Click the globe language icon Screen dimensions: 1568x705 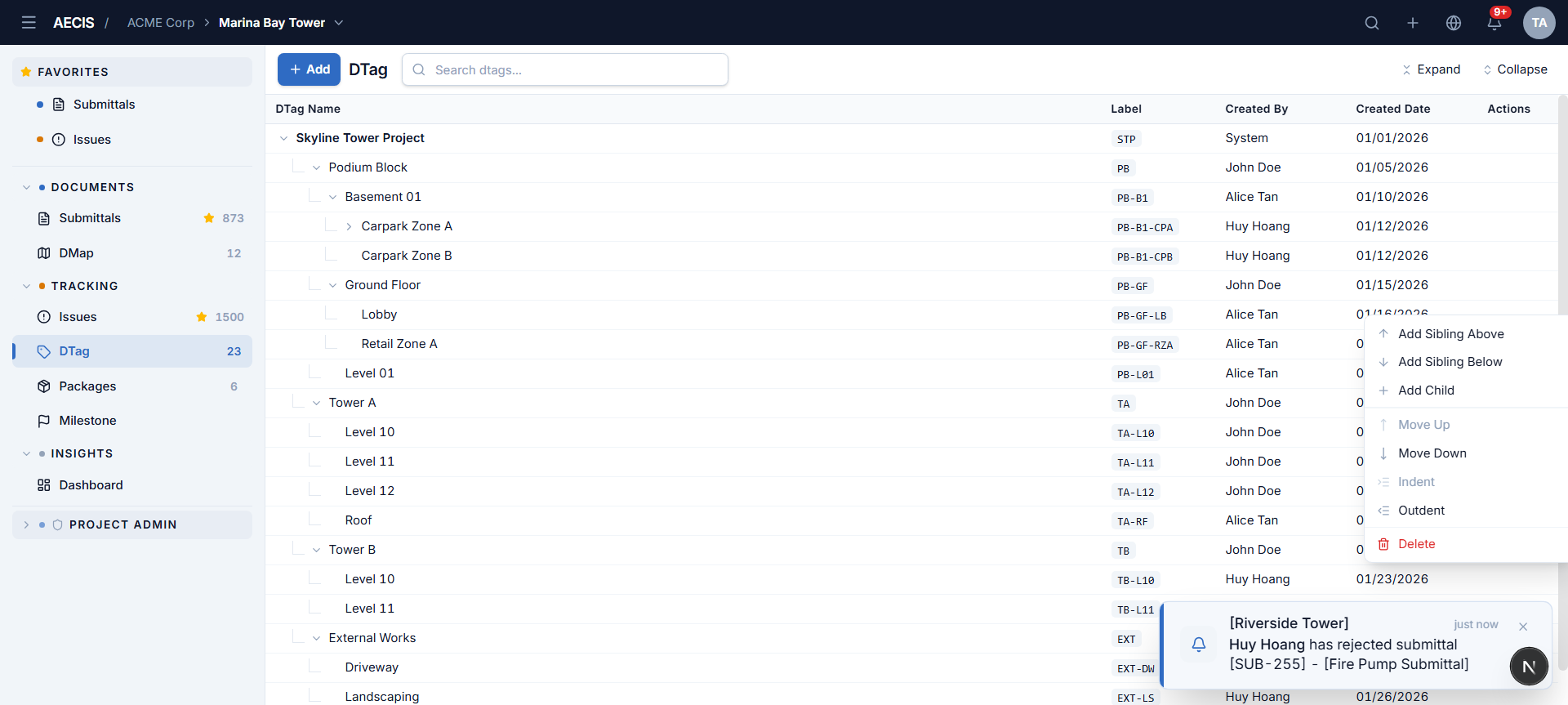point(1454,23)
